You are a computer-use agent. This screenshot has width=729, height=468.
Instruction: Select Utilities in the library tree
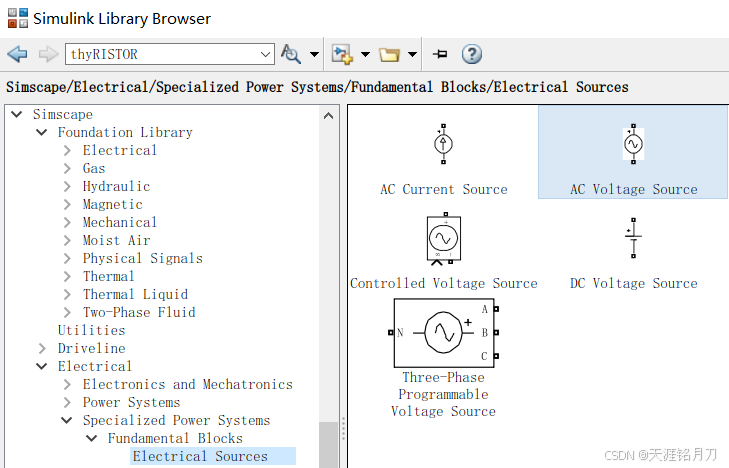tap(92, 330)
